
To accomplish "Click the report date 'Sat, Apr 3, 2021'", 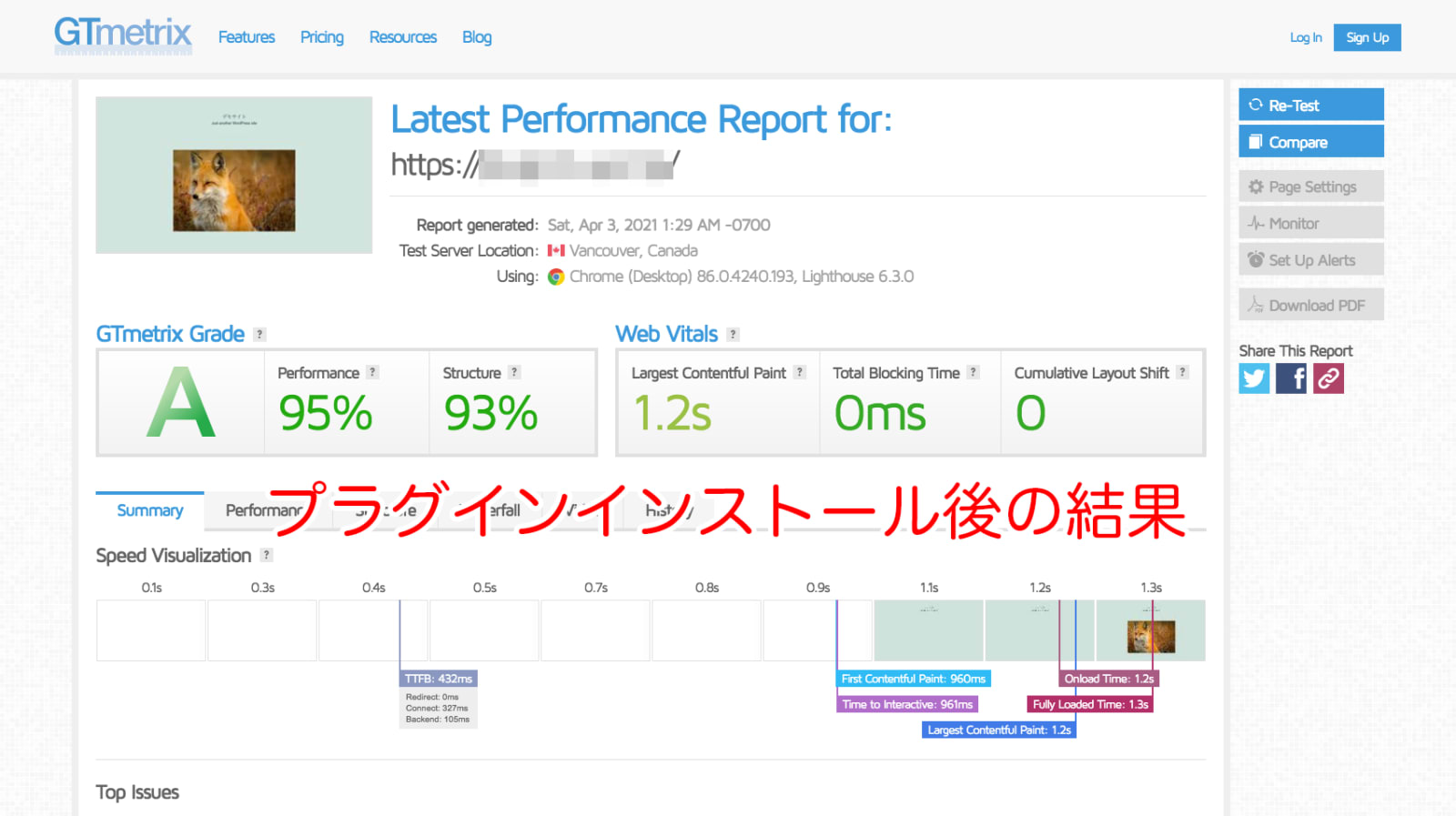I will [x=604, y=225].
